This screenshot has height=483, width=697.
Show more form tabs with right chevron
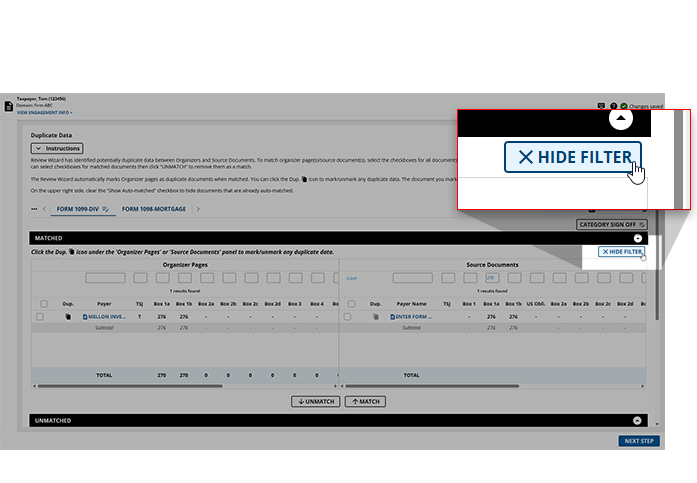point(198,209)
